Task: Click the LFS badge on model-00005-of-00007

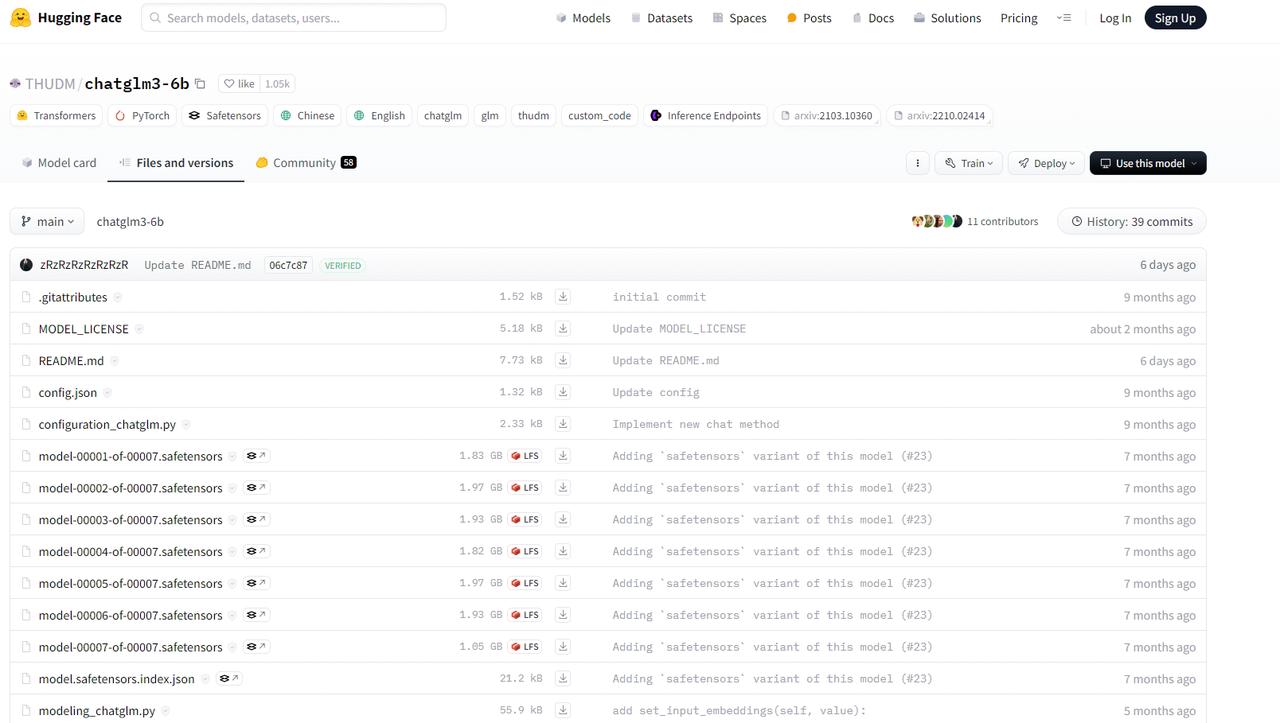Action: [525, 583]
